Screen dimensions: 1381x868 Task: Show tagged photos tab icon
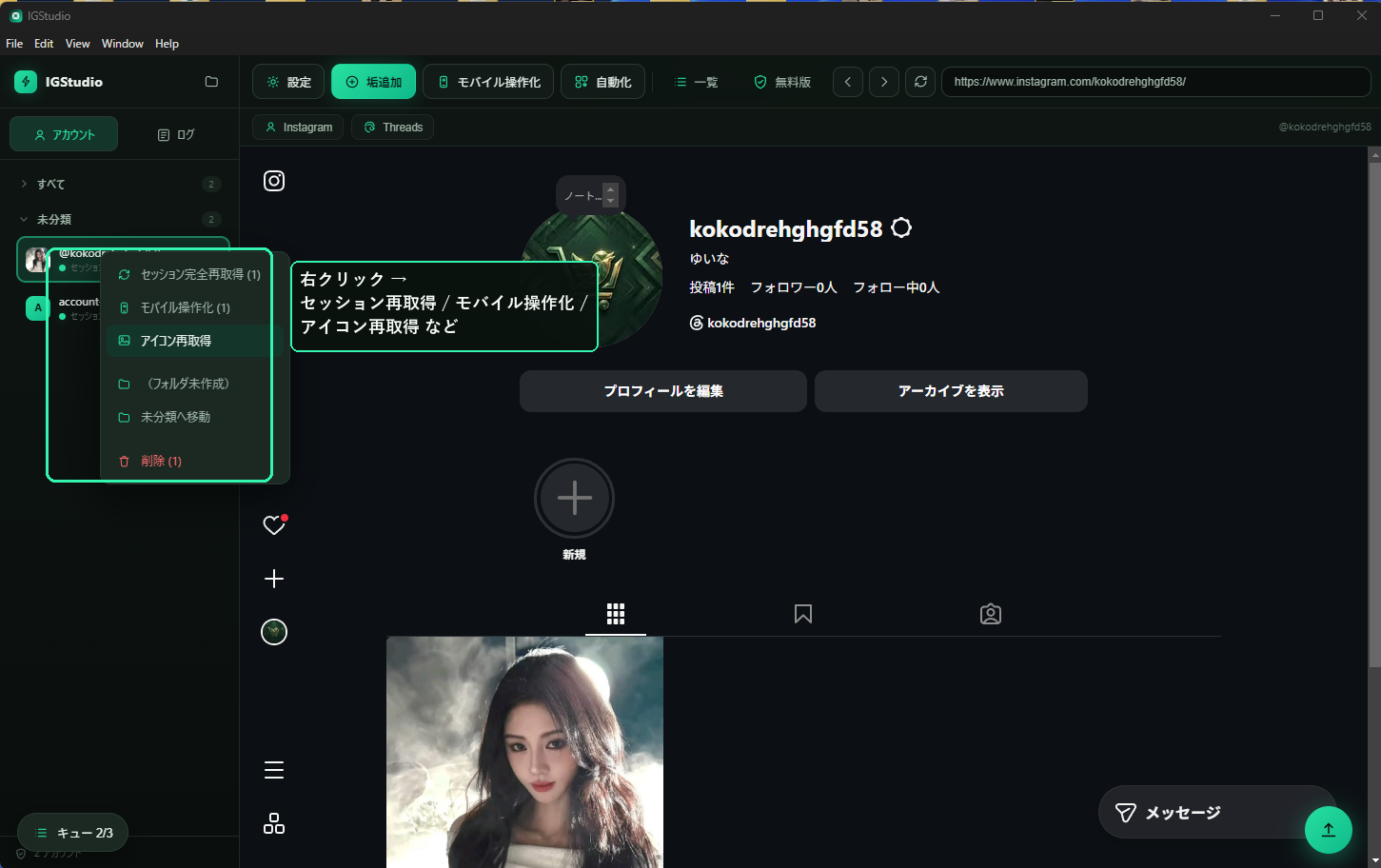point(991,614)
